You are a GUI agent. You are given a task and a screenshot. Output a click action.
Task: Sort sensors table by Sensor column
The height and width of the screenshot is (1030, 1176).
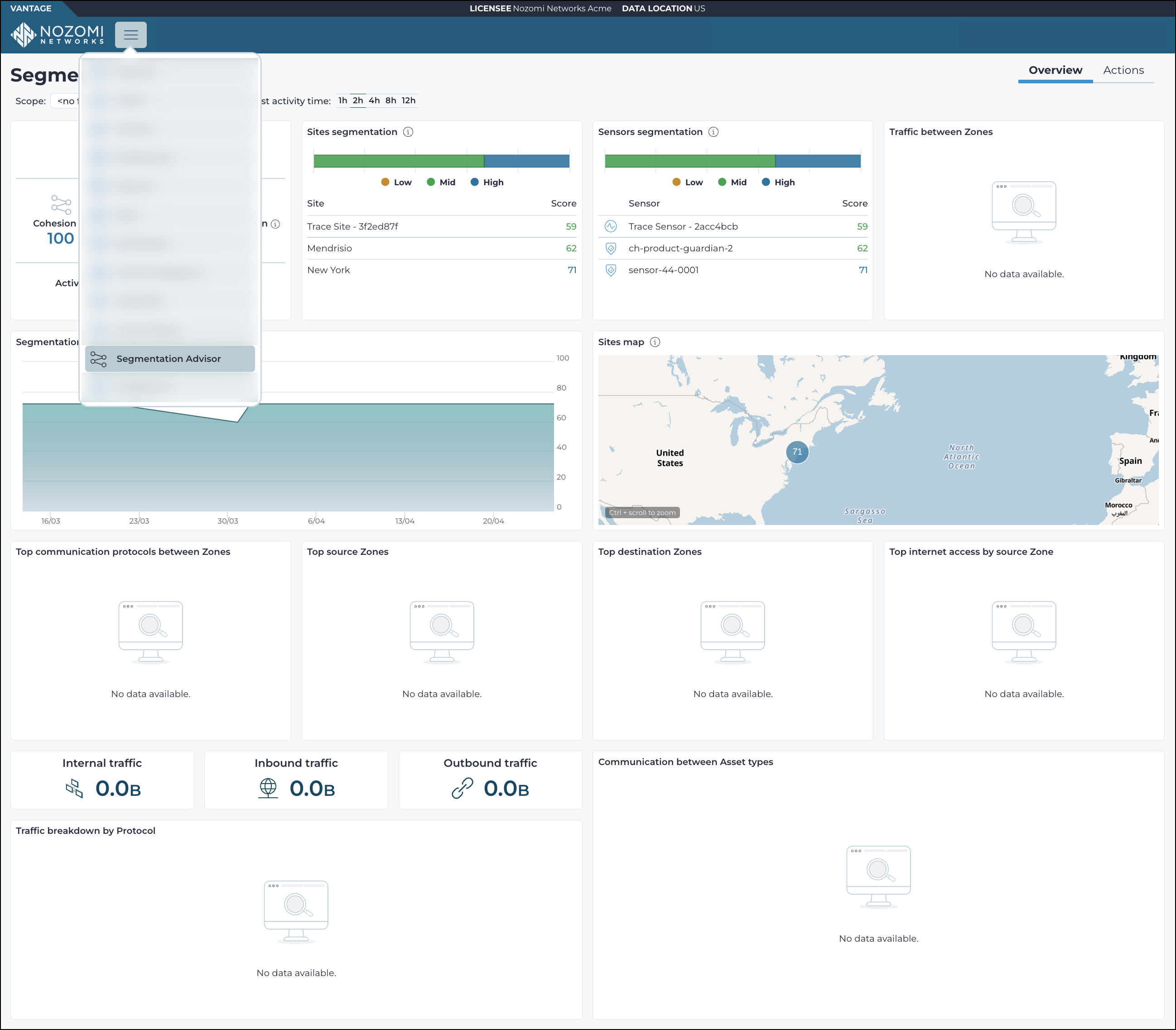click(644, 203)
